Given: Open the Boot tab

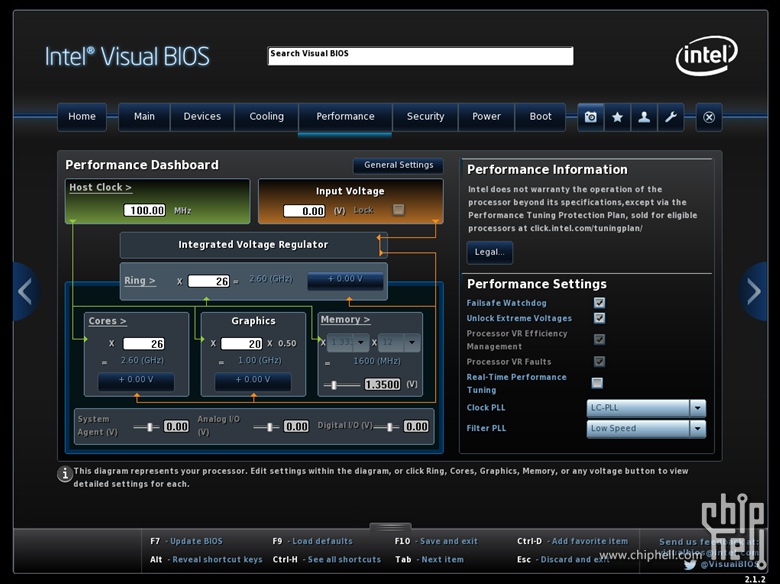Looking at the screenshot, I should pos(541,117).
